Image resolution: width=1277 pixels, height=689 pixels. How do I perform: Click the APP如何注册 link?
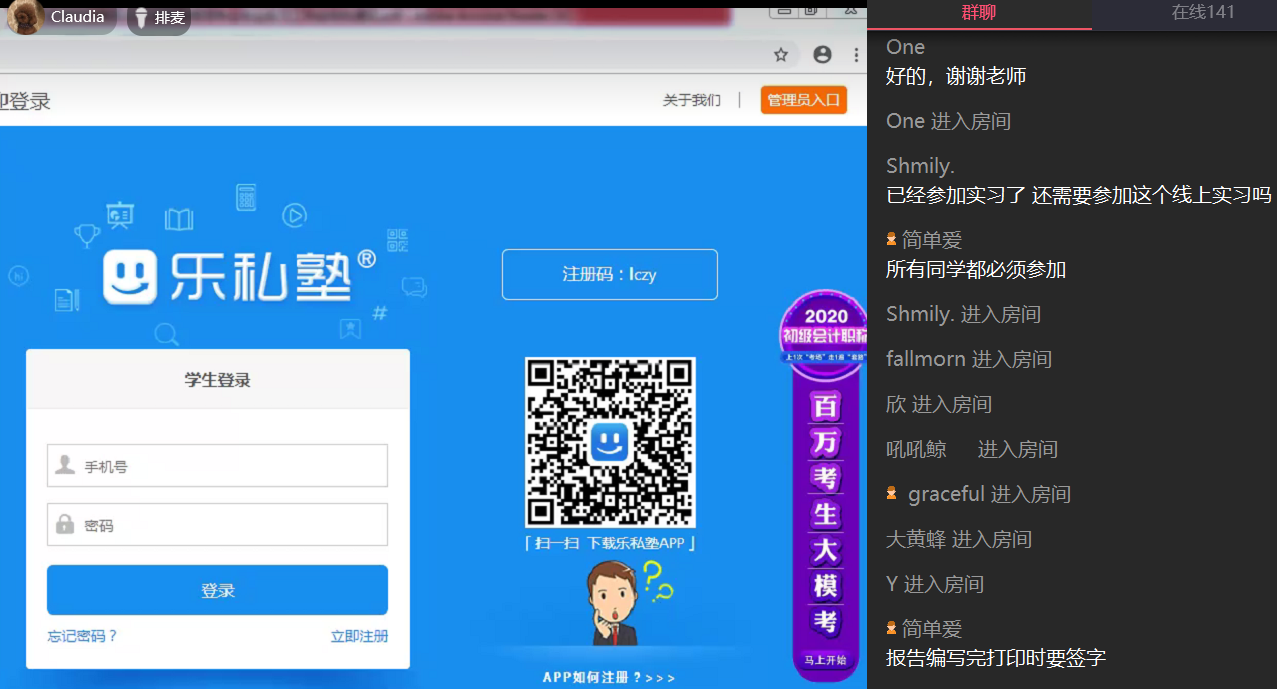[608, 677]
